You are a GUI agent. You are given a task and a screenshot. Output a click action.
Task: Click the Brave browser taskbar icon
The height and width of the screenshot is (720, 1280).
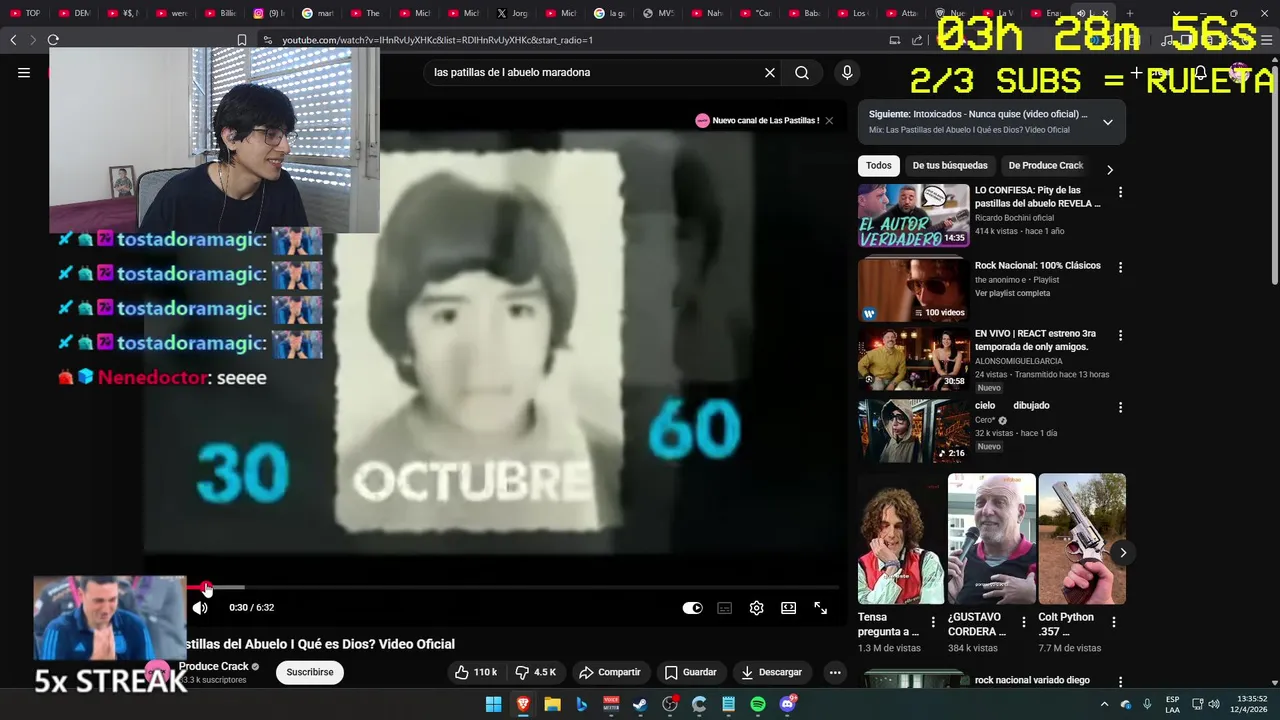point(523,704)
